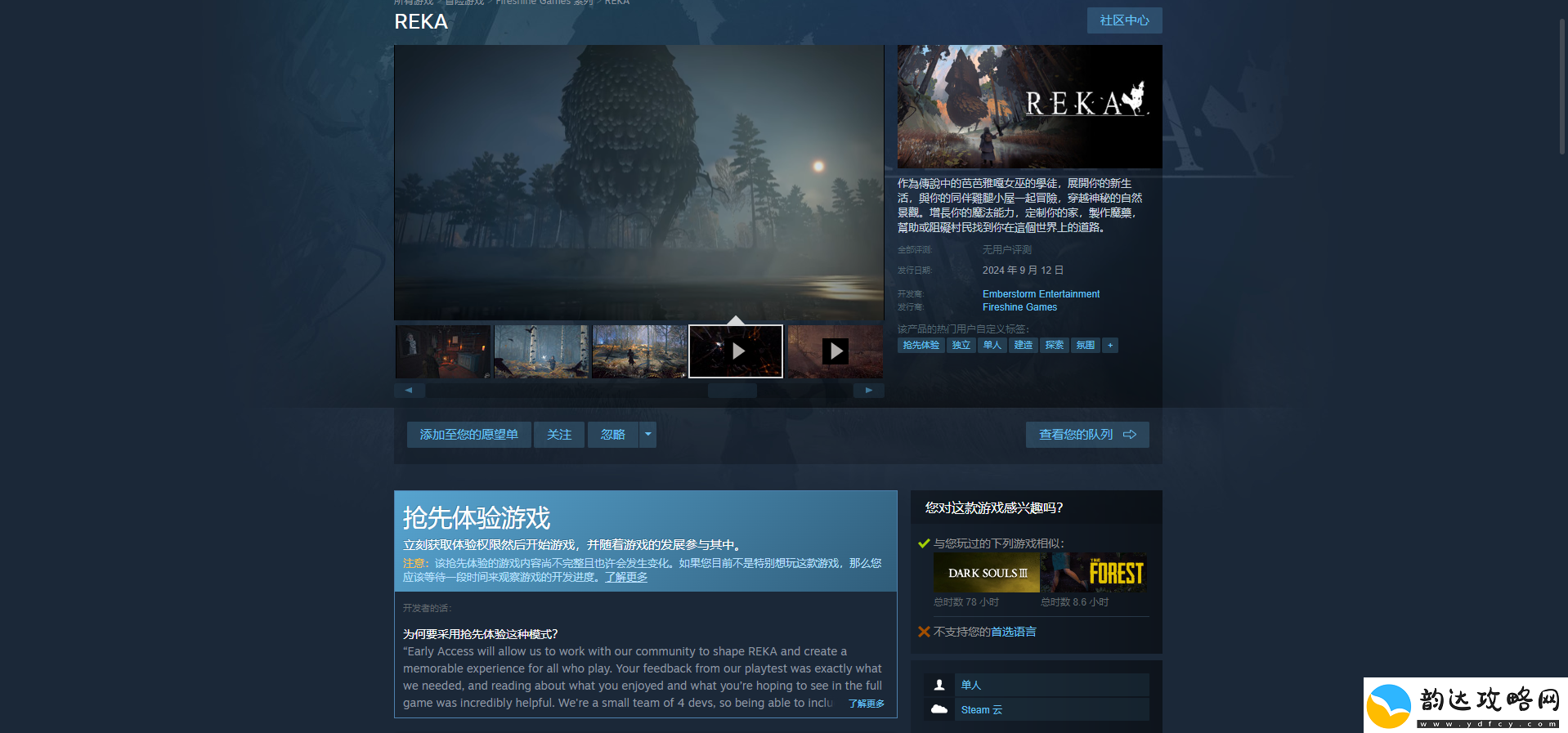Click the 总时数 78 小时 playtime text

[x=966, y=602]
